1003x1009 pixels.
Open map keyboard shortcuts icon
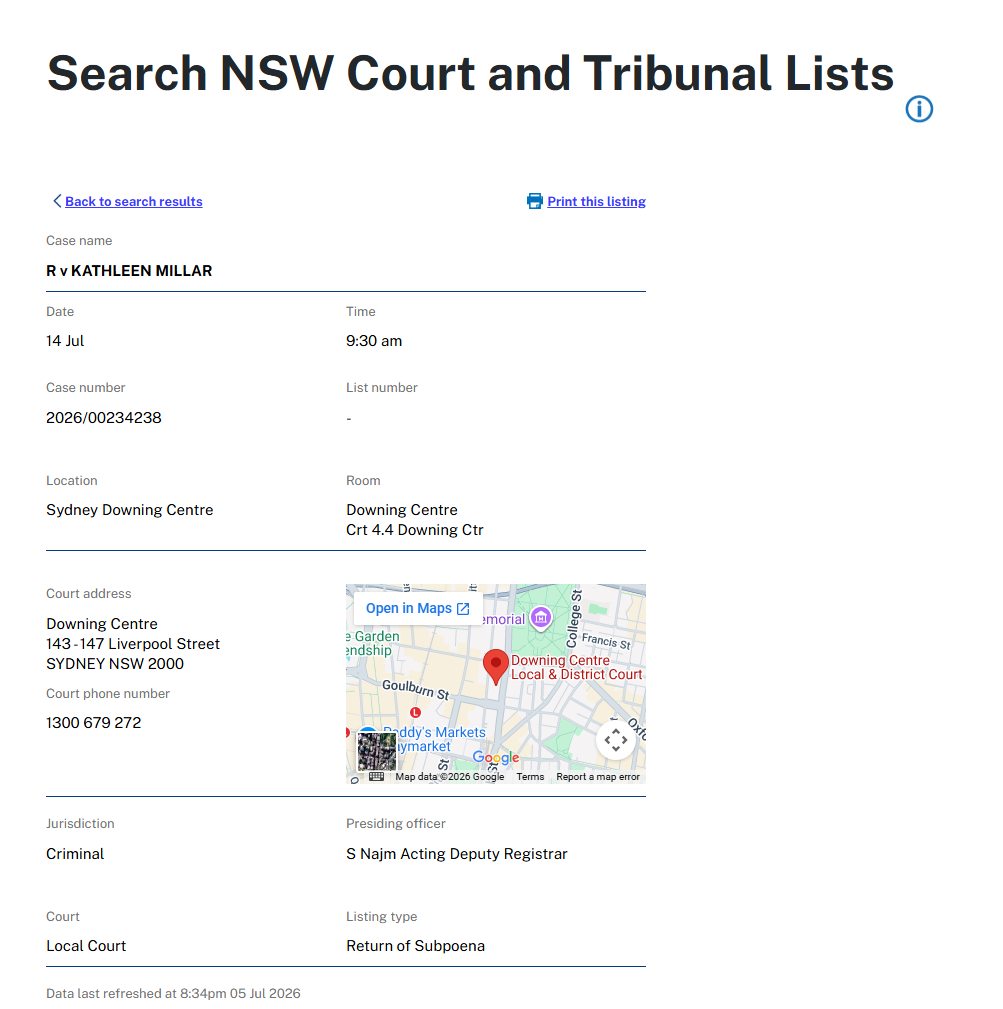[x=376, y=777]
